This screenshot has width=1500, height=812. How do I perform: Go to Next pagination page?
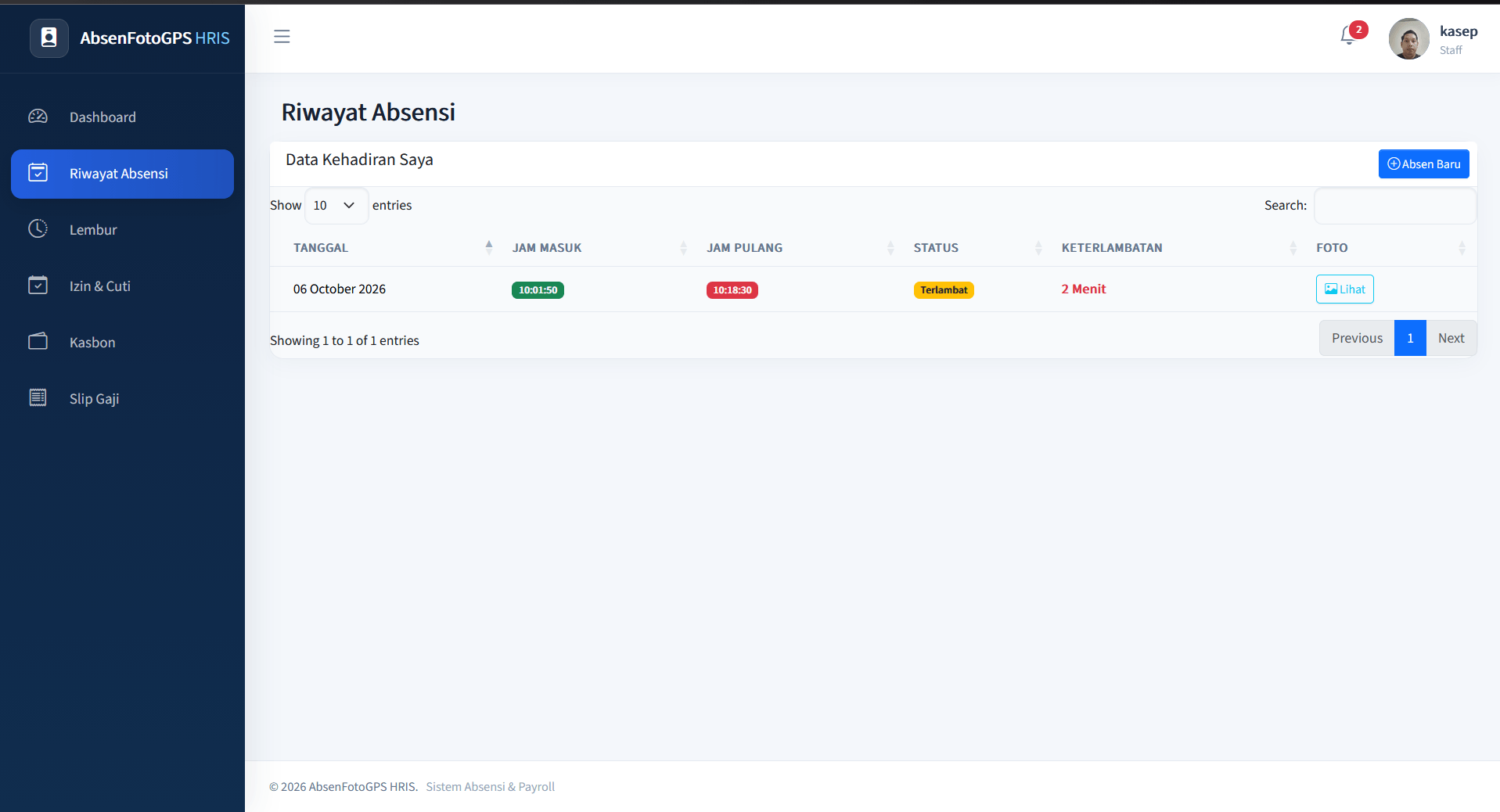coord(1451,339)
